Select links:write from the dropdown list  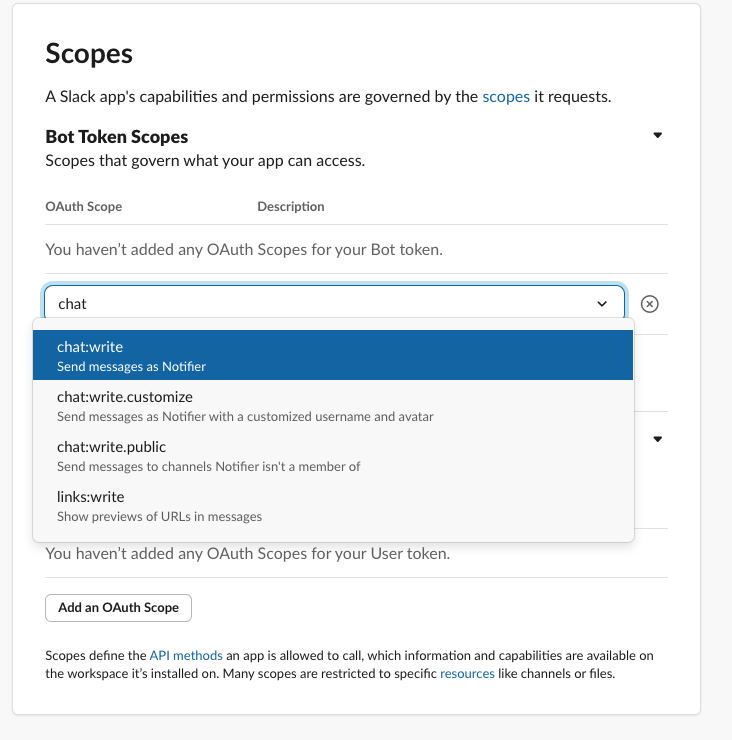(333, 506)
